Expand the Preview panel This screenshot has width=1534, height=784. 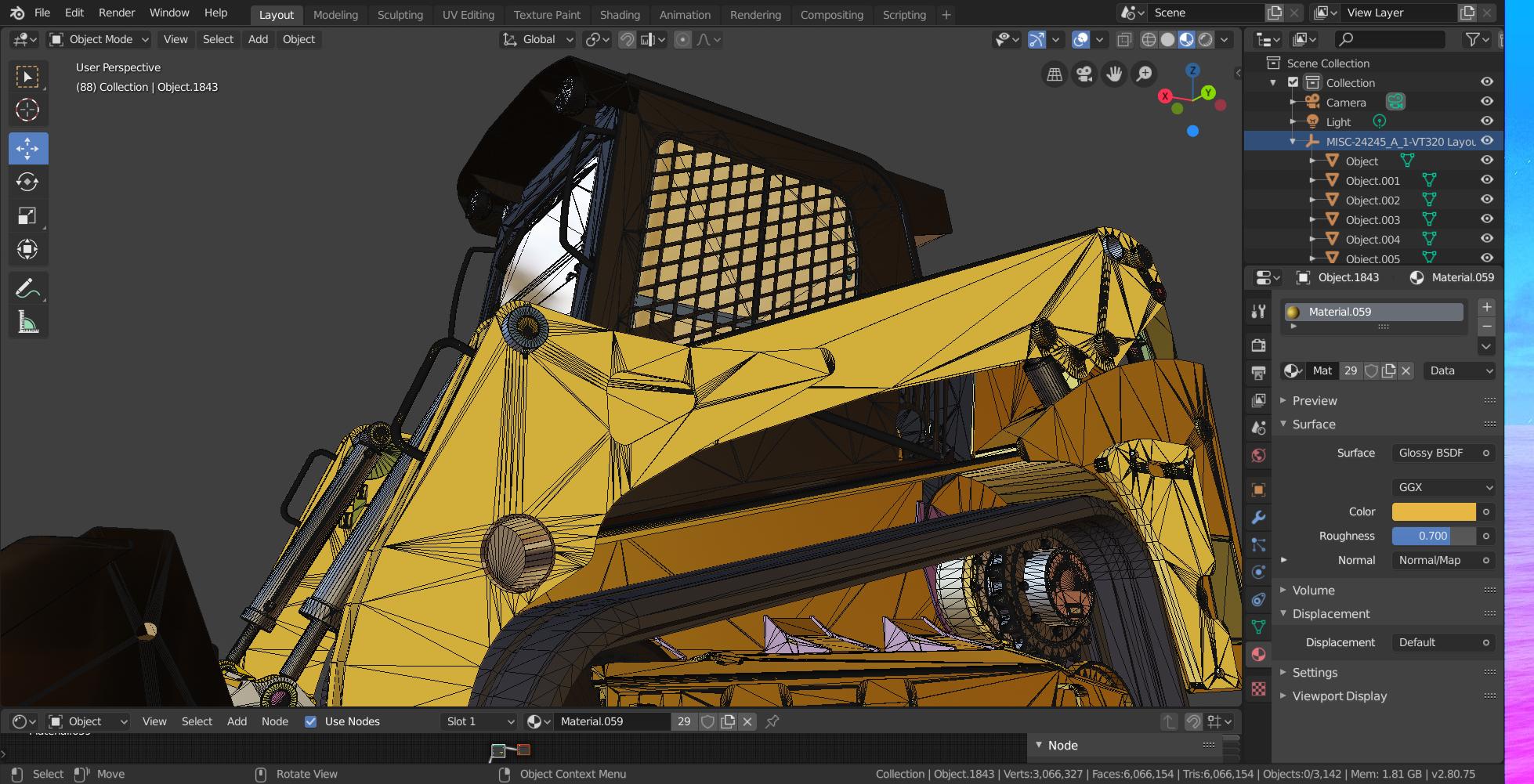(1314, 400)
